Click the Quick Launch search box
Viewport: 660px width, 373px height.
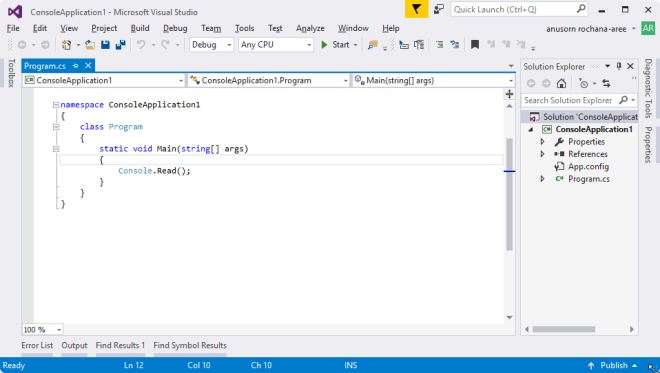tap(519, 9)
